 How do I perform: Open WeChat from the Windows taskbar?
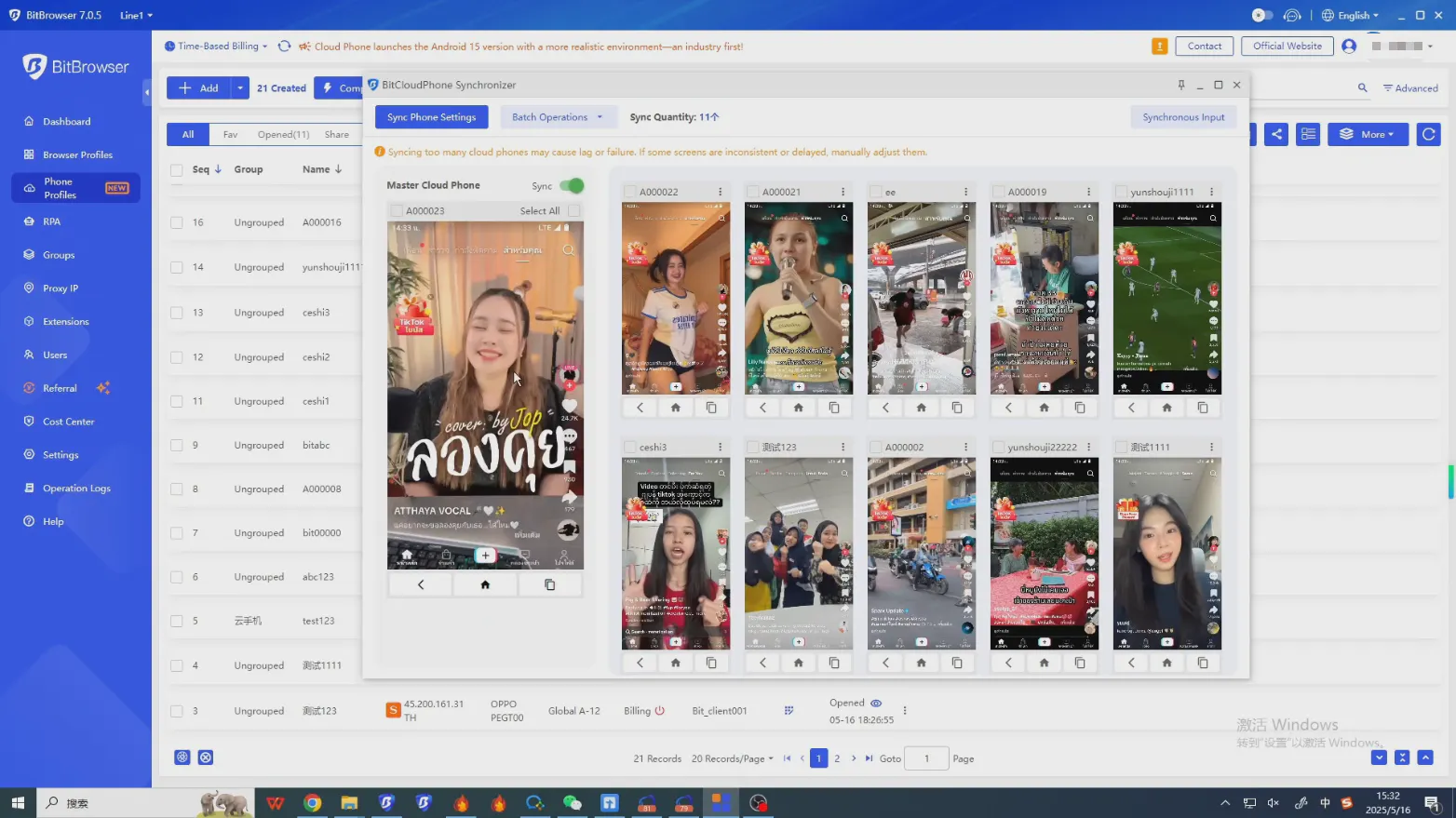click(x=572, y=803)
